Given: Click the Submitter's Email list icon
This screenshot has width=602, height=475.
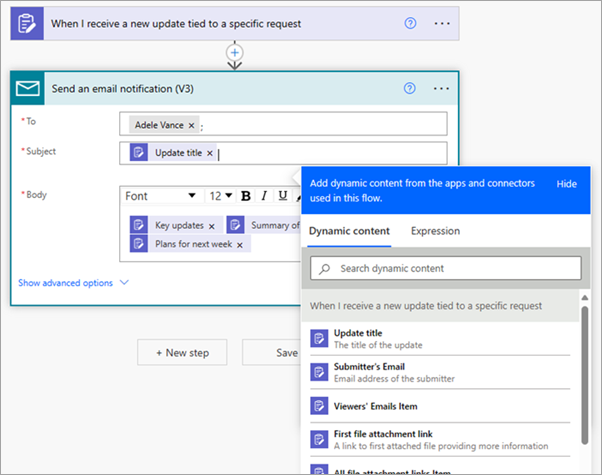Looking at the screenshot, I should coord(319,372).
